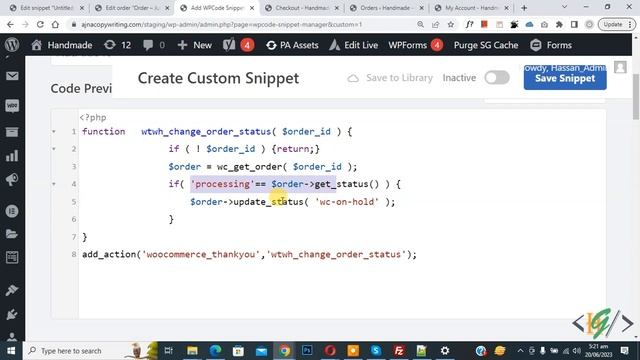
Task: Collapse the code fold at line 4
Action: [x=53, y=184]
